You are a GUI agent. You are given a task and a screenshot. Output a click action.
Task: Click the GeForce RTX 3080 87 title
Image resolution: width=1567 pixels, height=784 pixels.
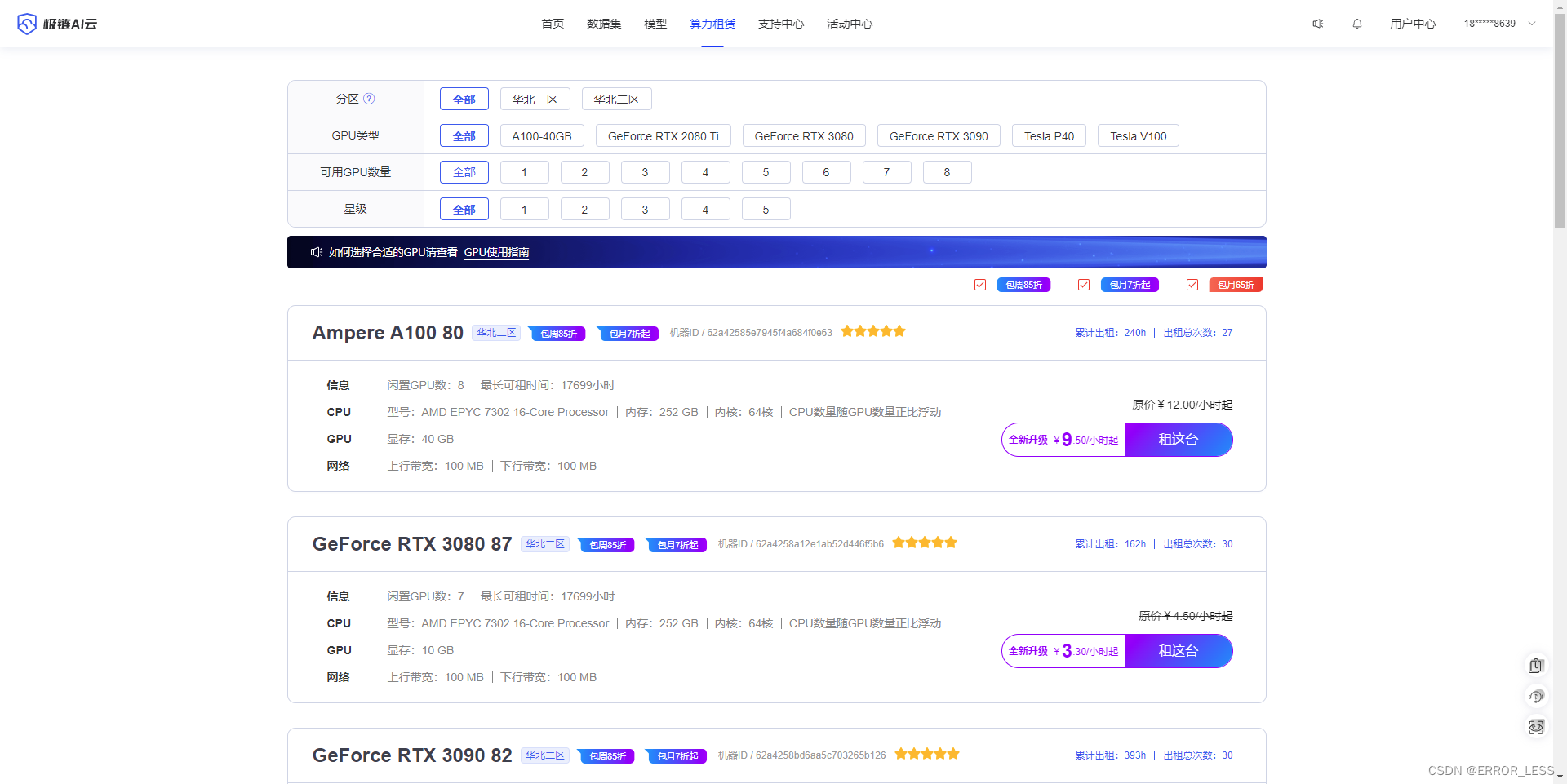(412, 544)
